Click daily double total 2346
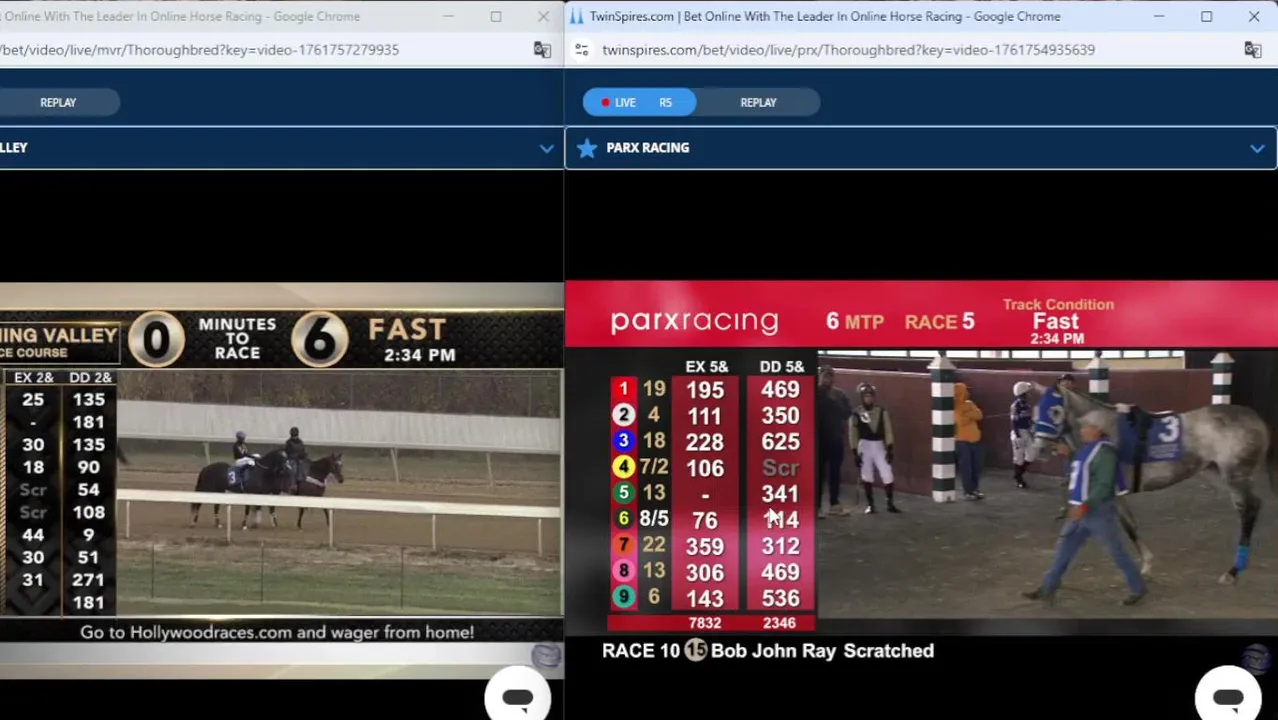This screenshot has height=720, width=1278. point(780,623)
